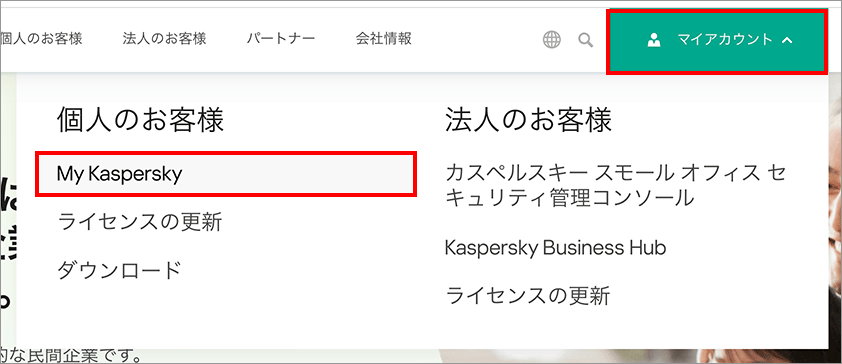Open the 法人のお客様 top navigation item
Image resolution: width=842 pixels, height=364 pixels.
(164, 39)
